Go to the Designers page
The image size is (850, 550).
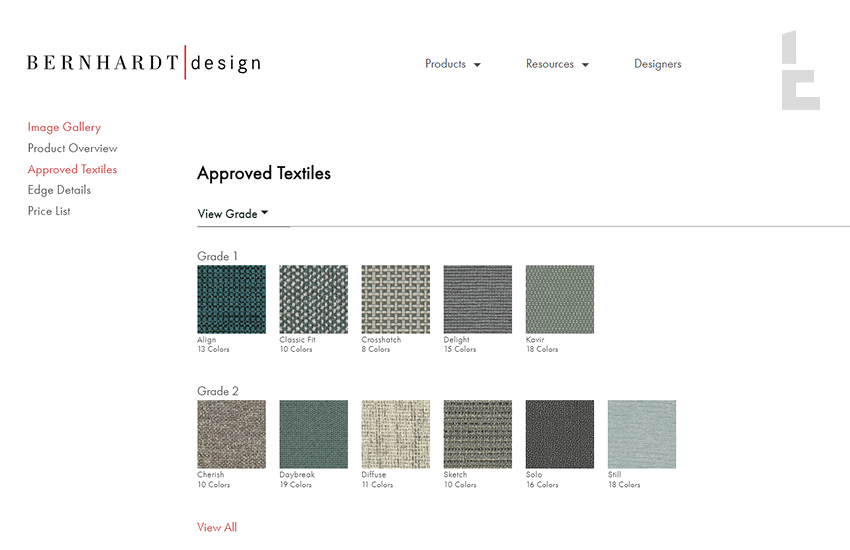[x=657, y=64]
